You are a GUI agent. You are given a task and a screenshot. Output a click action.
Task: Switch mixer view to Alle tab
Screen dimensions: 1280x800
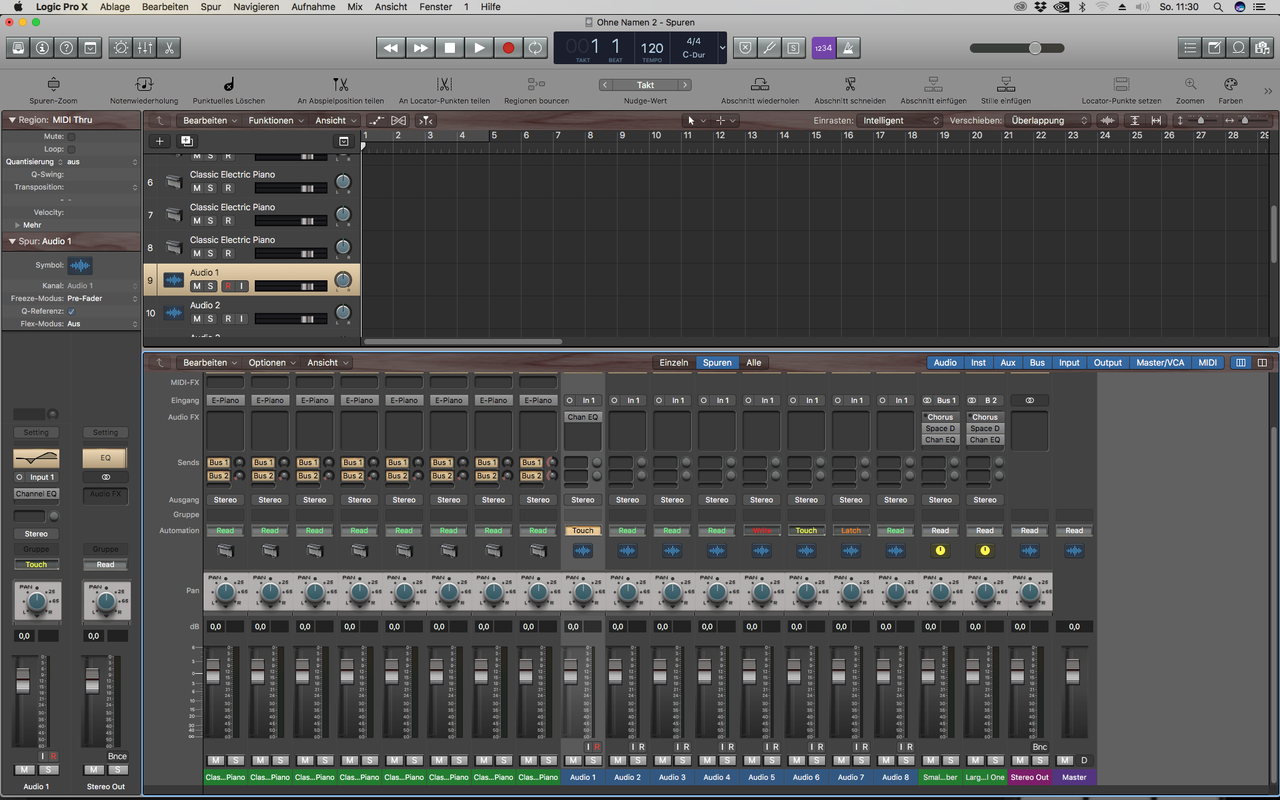pos(753,363)
